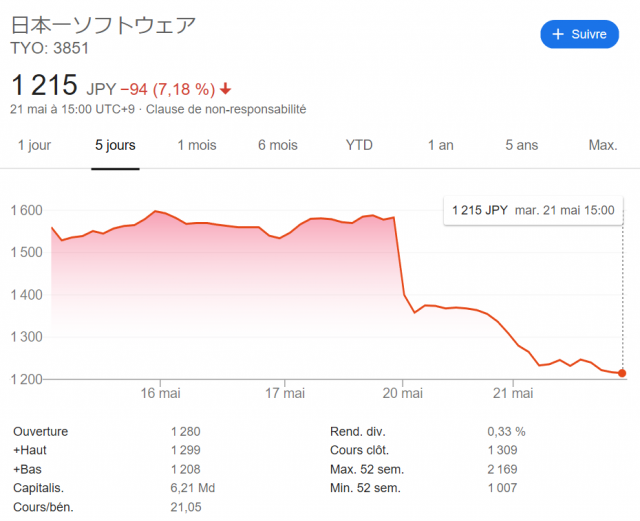
Task: Click the 20 mai date marker on axis
Action: [402, 393]
